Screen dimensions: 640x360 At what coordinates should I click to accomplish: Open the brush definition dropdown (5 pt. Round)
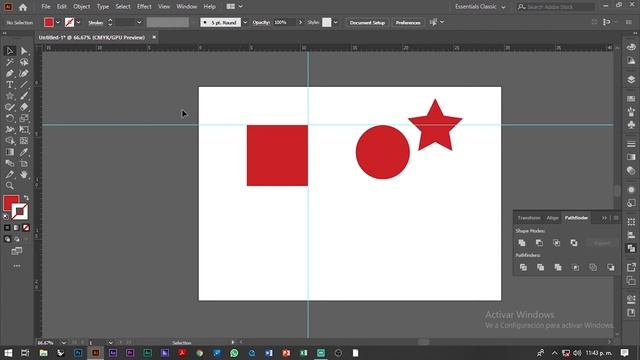(x=245, y=22)
